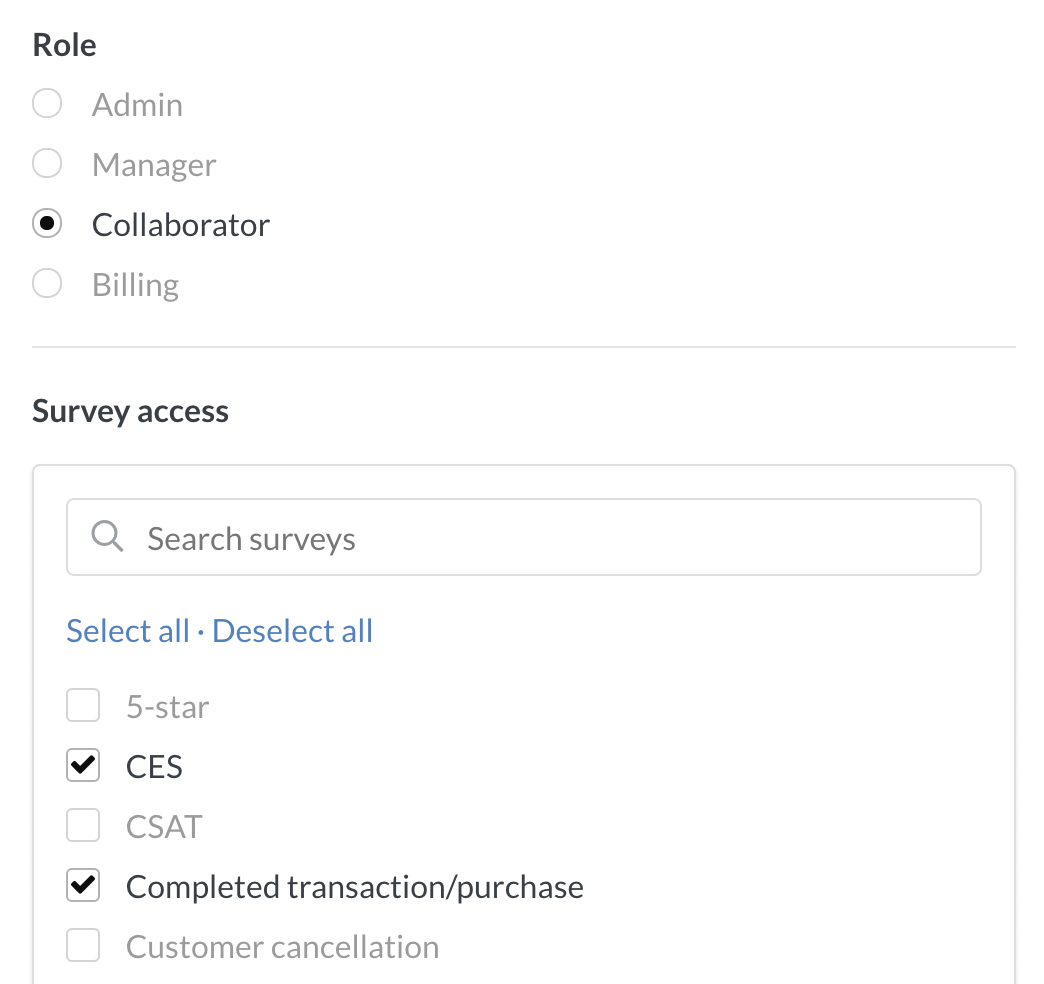Click the Manager label text
Viewport: 1044px width, 984px height.
tap(154, 165)
